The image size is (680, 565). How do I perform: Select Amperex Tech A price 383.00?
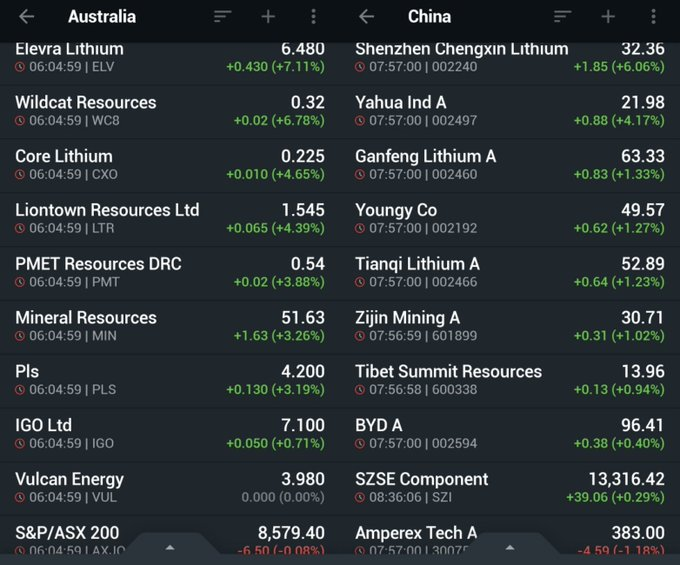[x=638, y=533]
